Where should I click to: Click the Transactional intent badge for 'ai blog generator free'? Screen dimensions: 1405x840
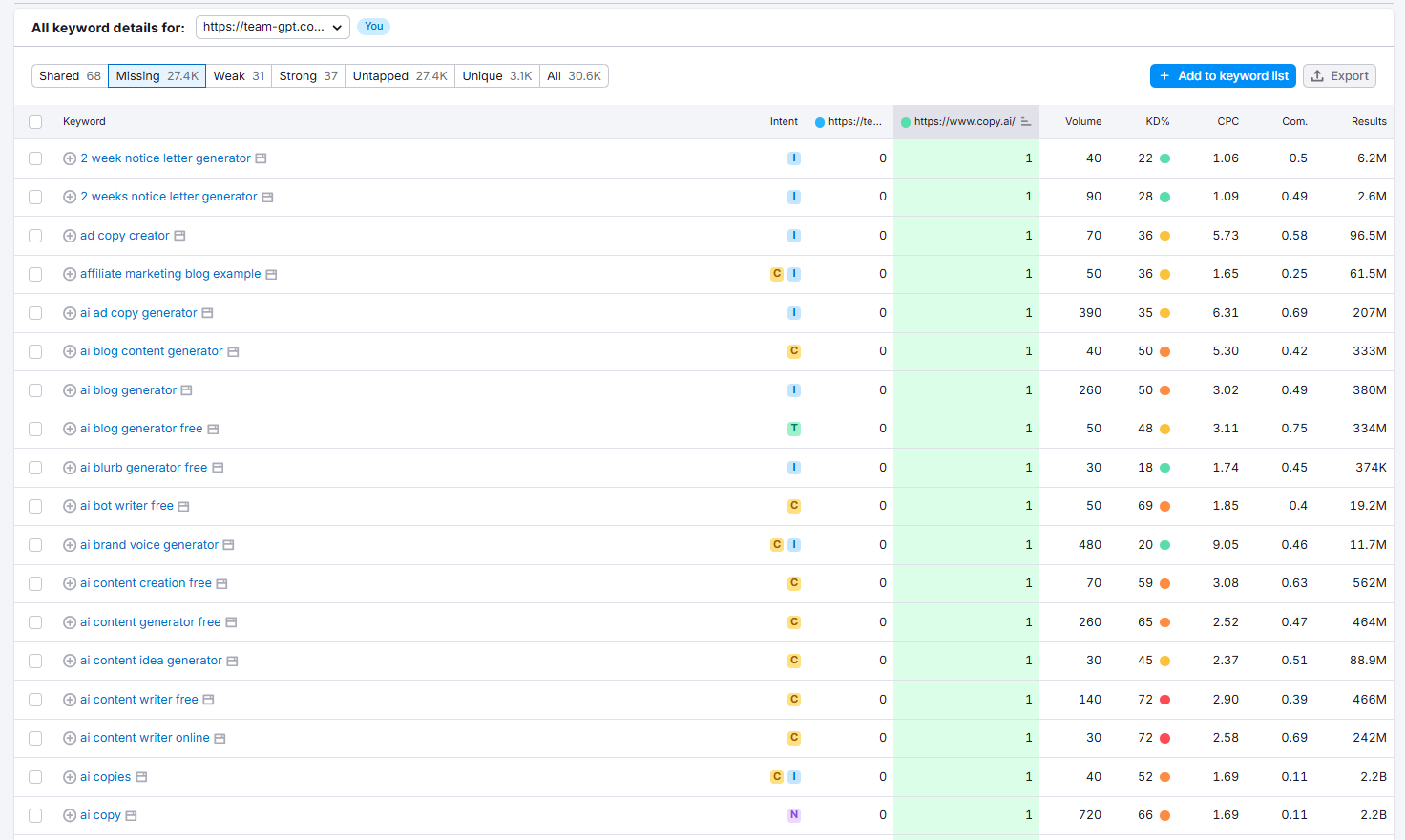click(794, 429)
